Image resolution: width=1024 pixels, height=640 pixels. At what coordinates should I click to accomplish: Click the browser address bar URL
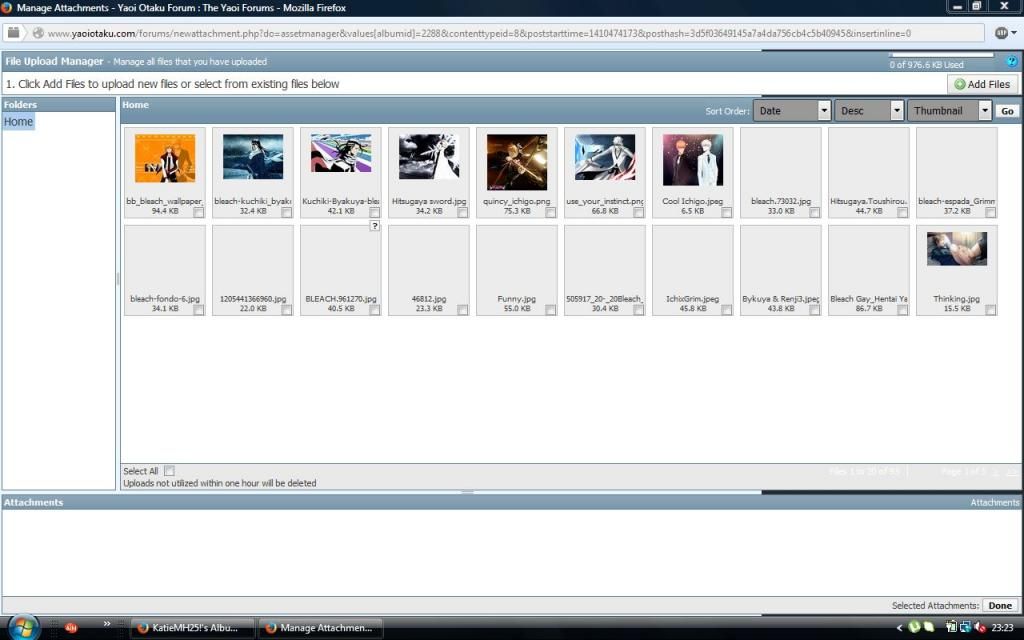pyautogui.click(x=479, y=33)
